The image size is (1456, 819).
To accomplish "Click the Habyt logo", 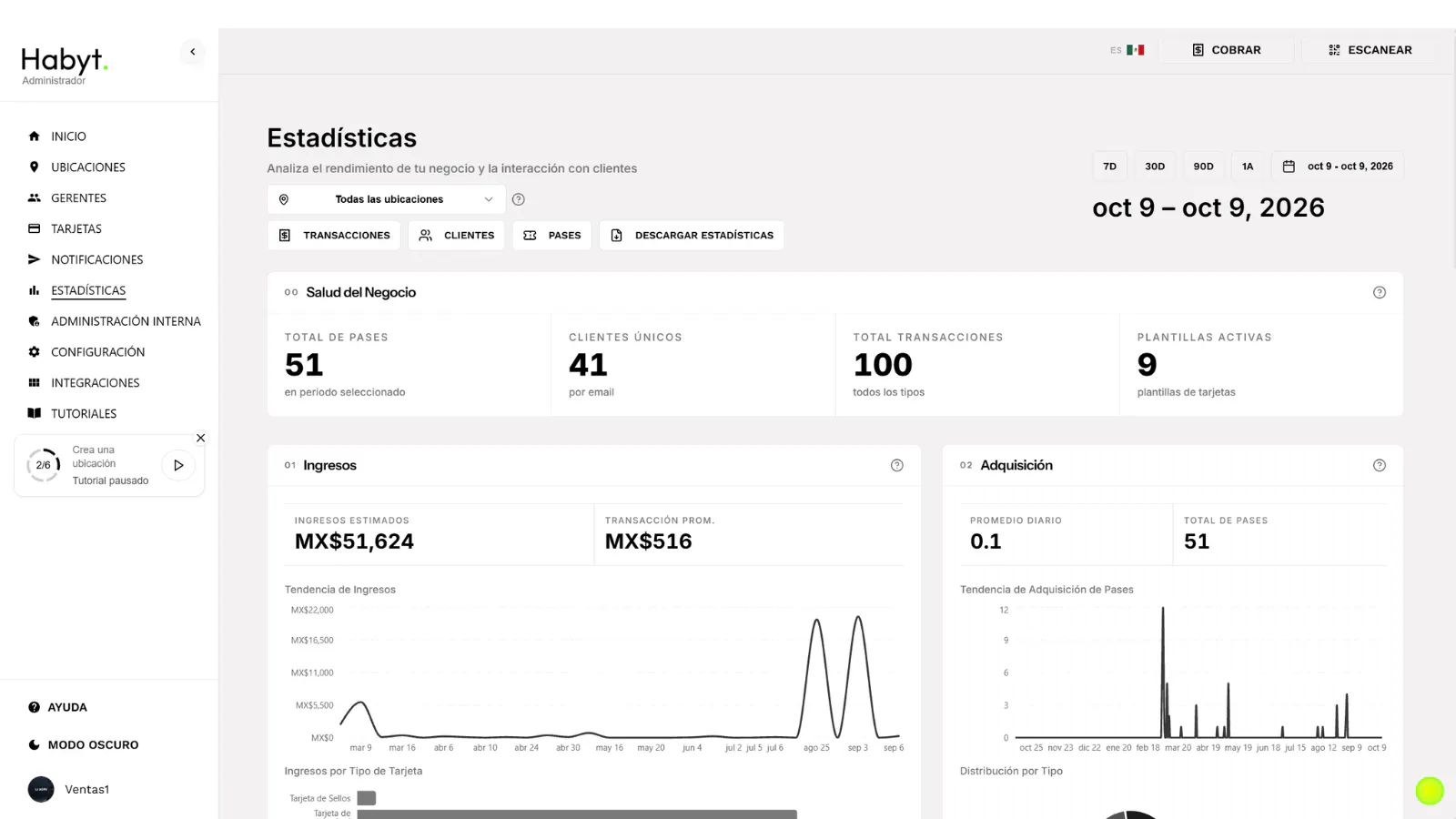I will [64, 61].
